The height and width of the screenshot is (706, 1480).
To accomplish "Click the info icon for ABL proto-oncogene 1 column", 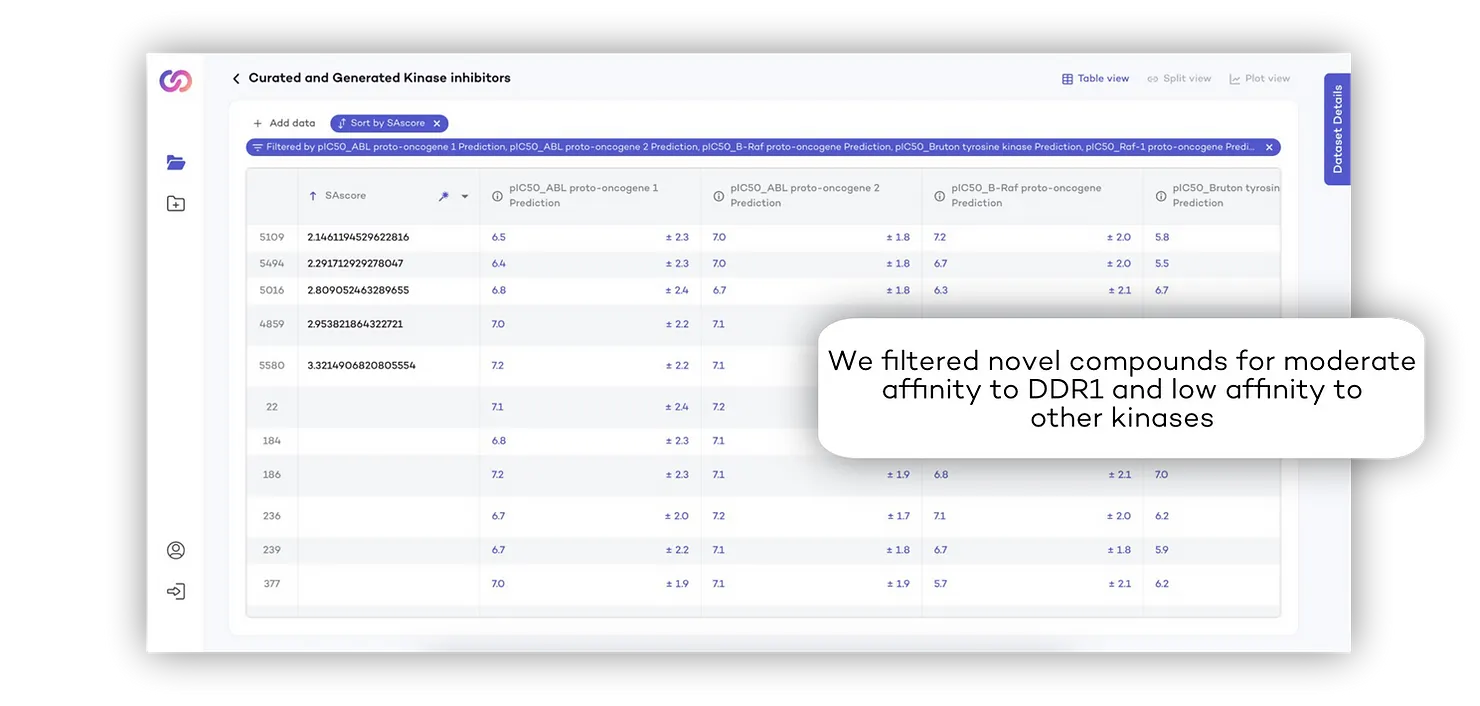I will (x=497, y=196).
